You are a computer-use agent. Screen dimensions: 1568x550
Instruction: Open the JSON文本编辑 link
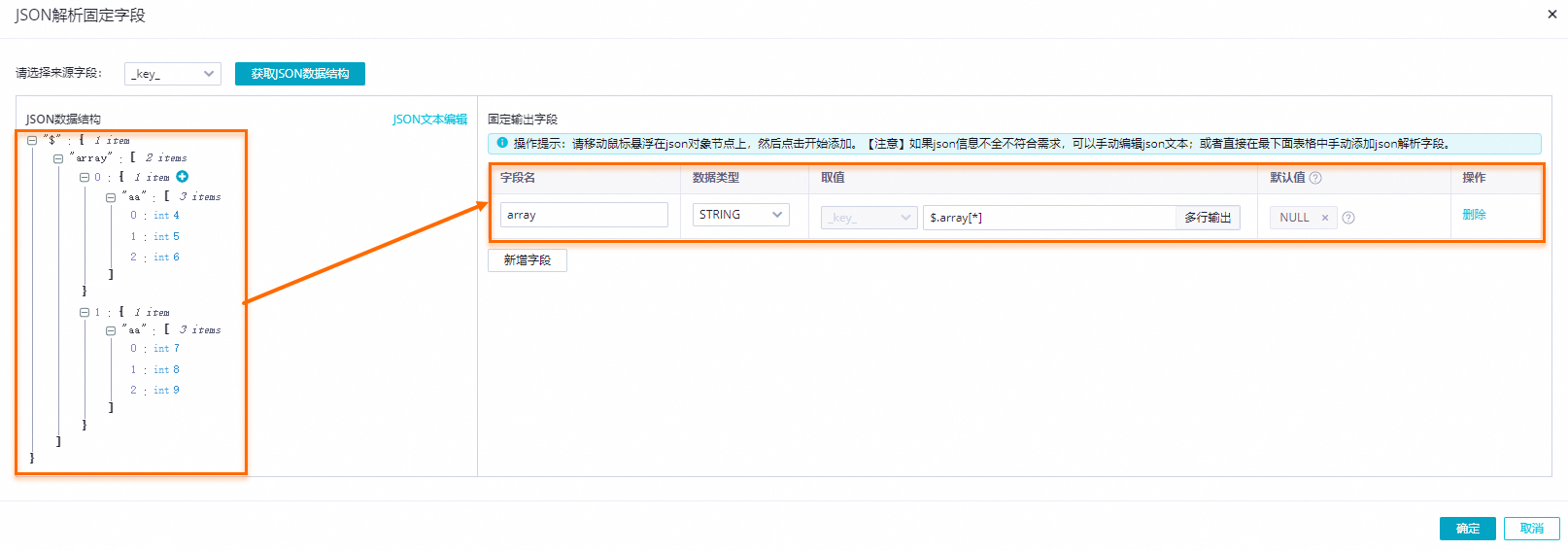point(429,120)
